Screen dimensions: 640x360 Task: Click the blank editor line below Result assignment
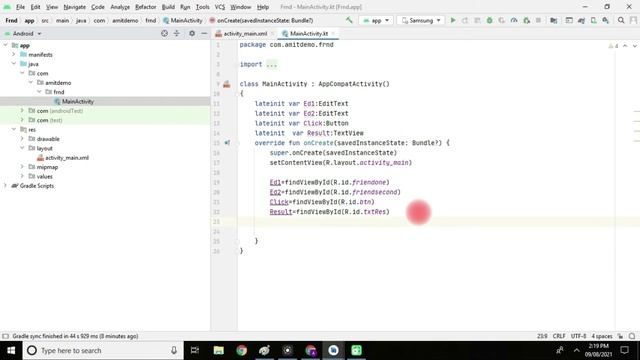(x=424, y=222)
